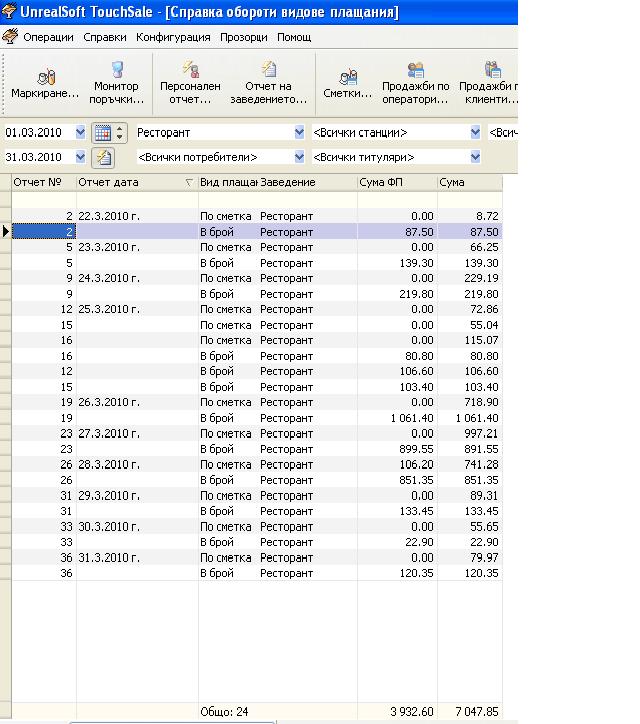
Task: Open Продажби по клиенти report
Action: pos(490,82)
